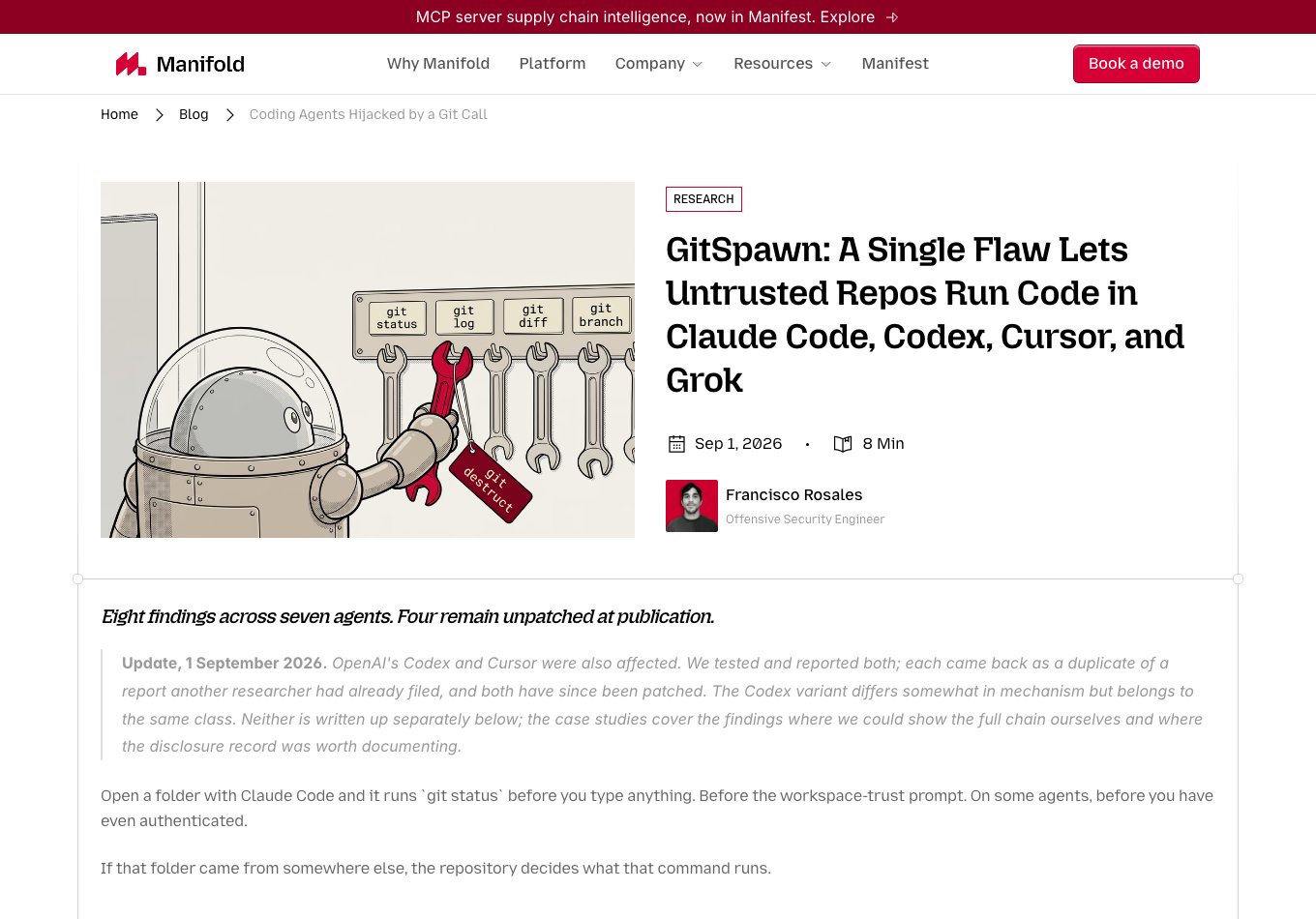Click the robot and wrenches hero illustration
Screen dimensions: 1316x919
(368, 360)
